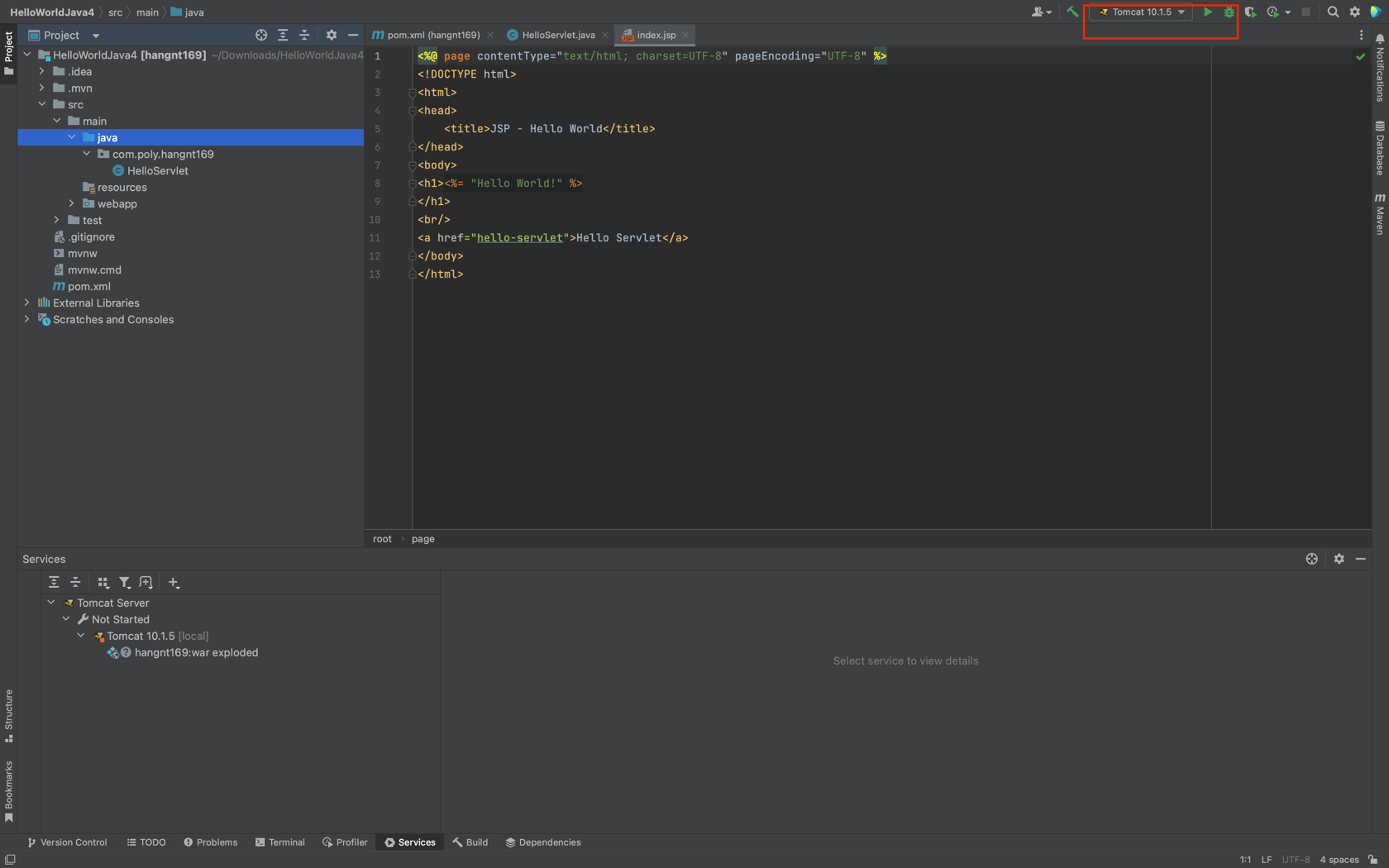The height and width of the screenshot is (868, 1389).
Task: Open the profiler run icon in toolbar
Action: 1273,12
